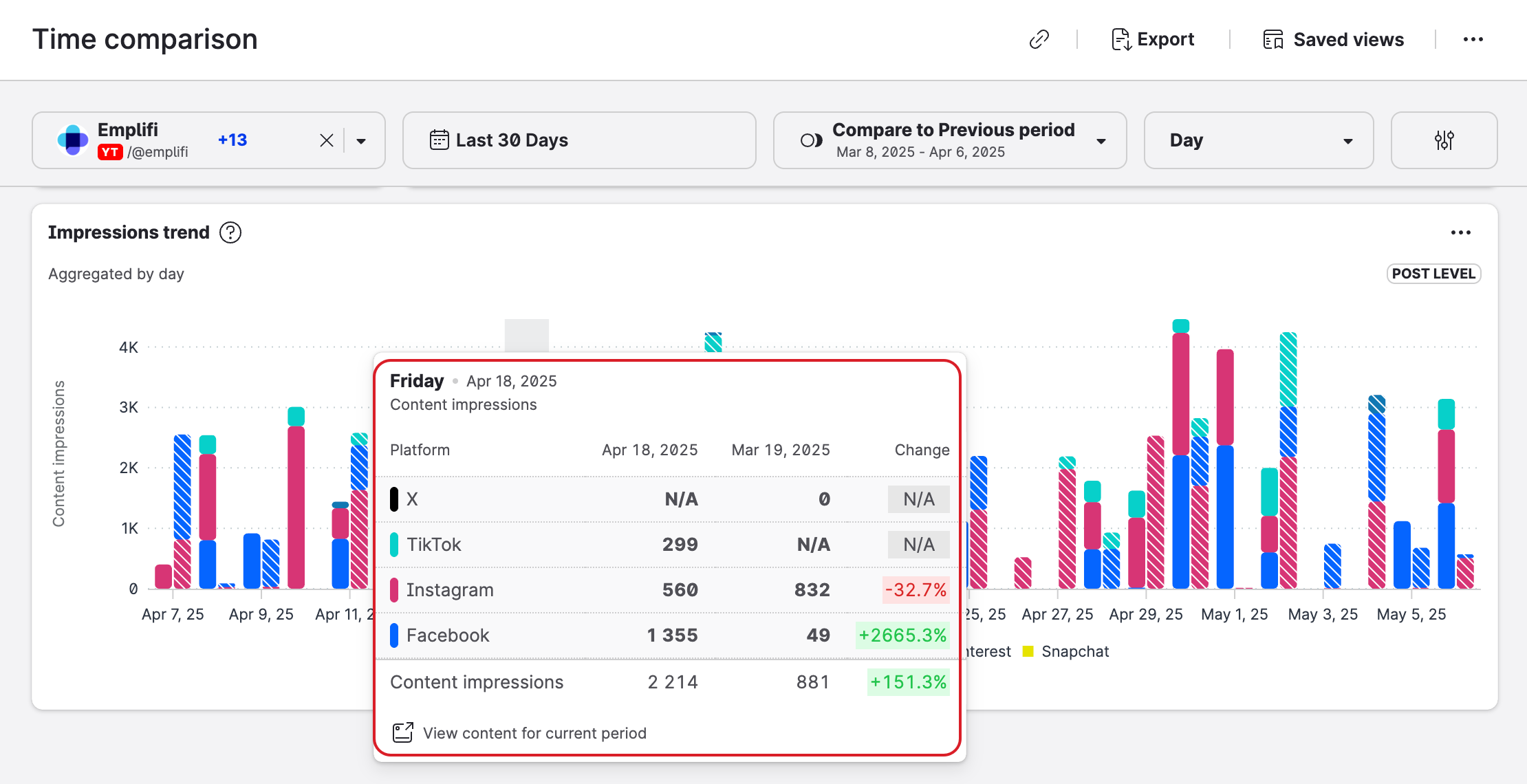Viewport: 1527px width, 784px height.
Task: Click the Export button
Action: (x=1154, y=40)
